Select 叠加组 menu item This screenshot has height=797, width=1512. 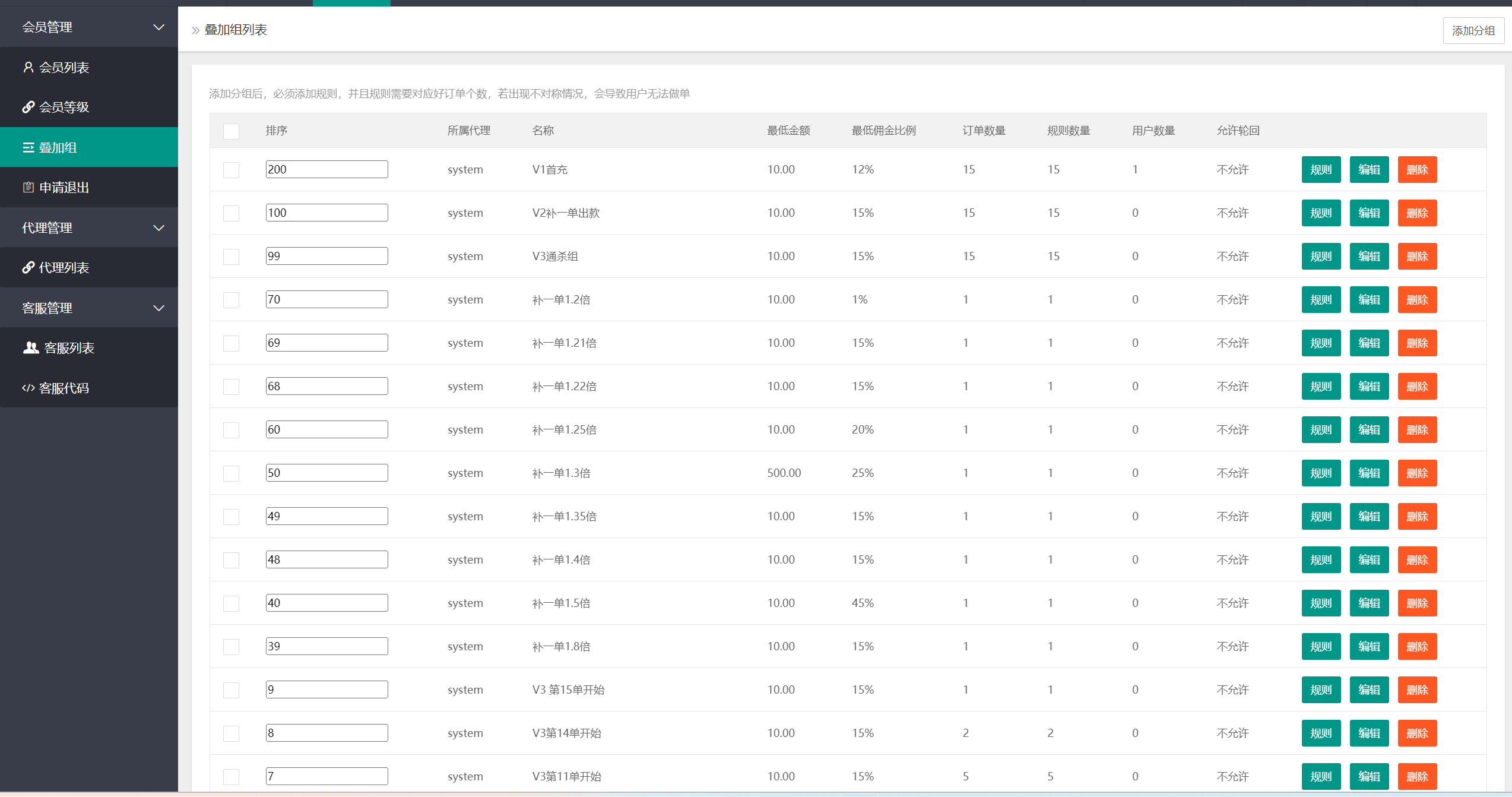point(89,147)
